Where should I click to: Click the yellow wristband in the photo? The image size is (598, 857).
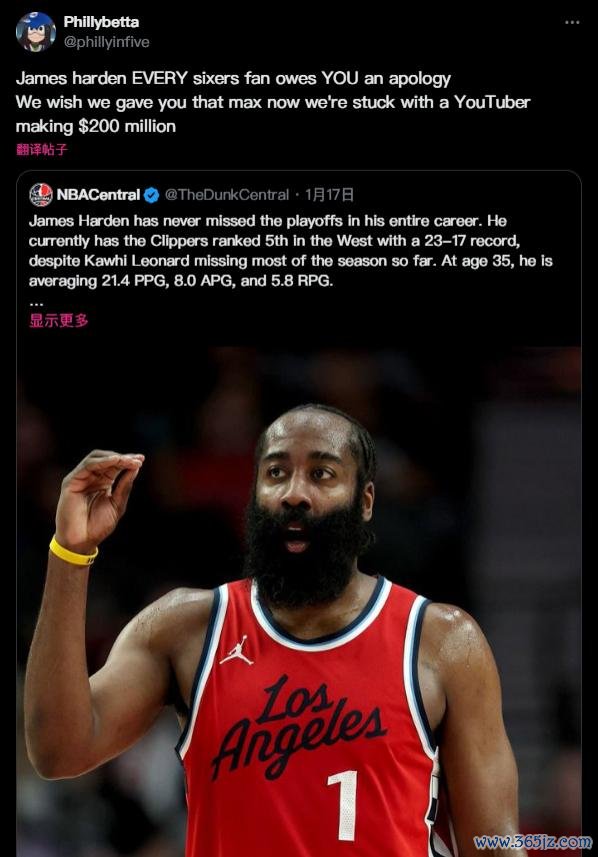pos(73,551)
